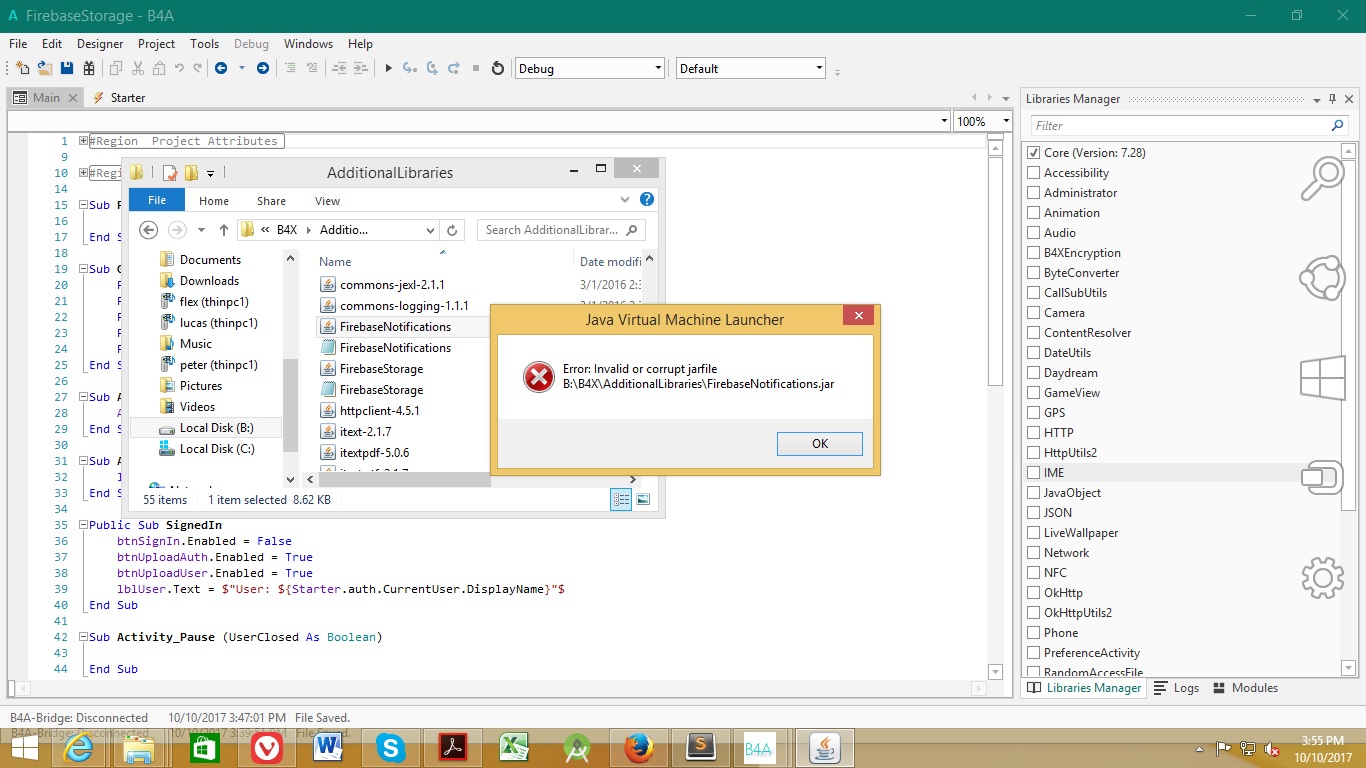Navigate forward with the blue arrow
The image size is (1366, 768).
pos(263,68)
